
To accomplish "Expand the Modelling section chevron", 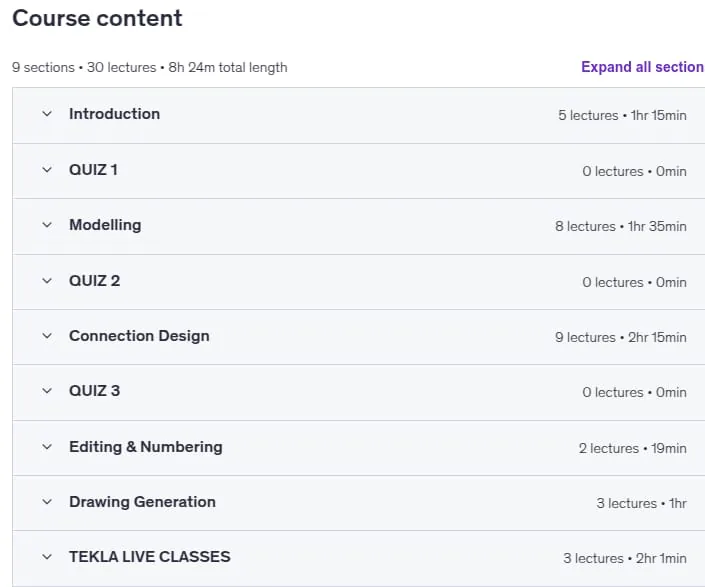I will tap(47, 225).
